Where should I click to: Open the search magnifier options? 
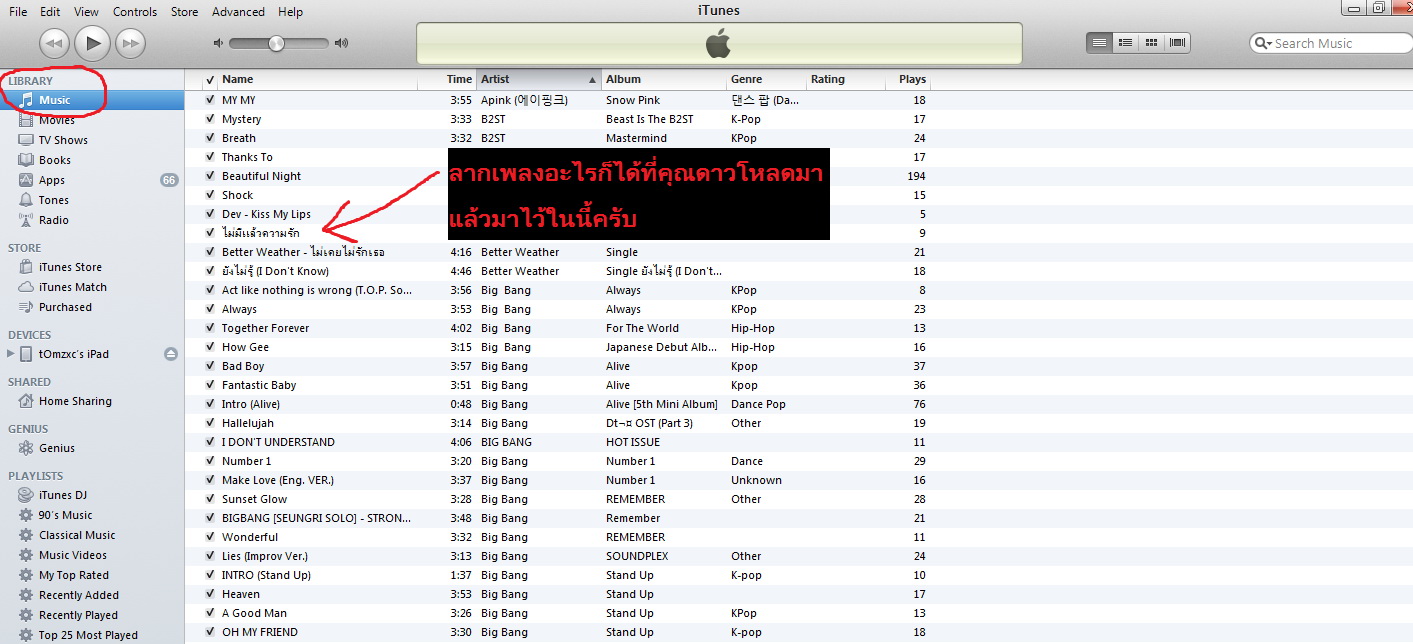1264,43
